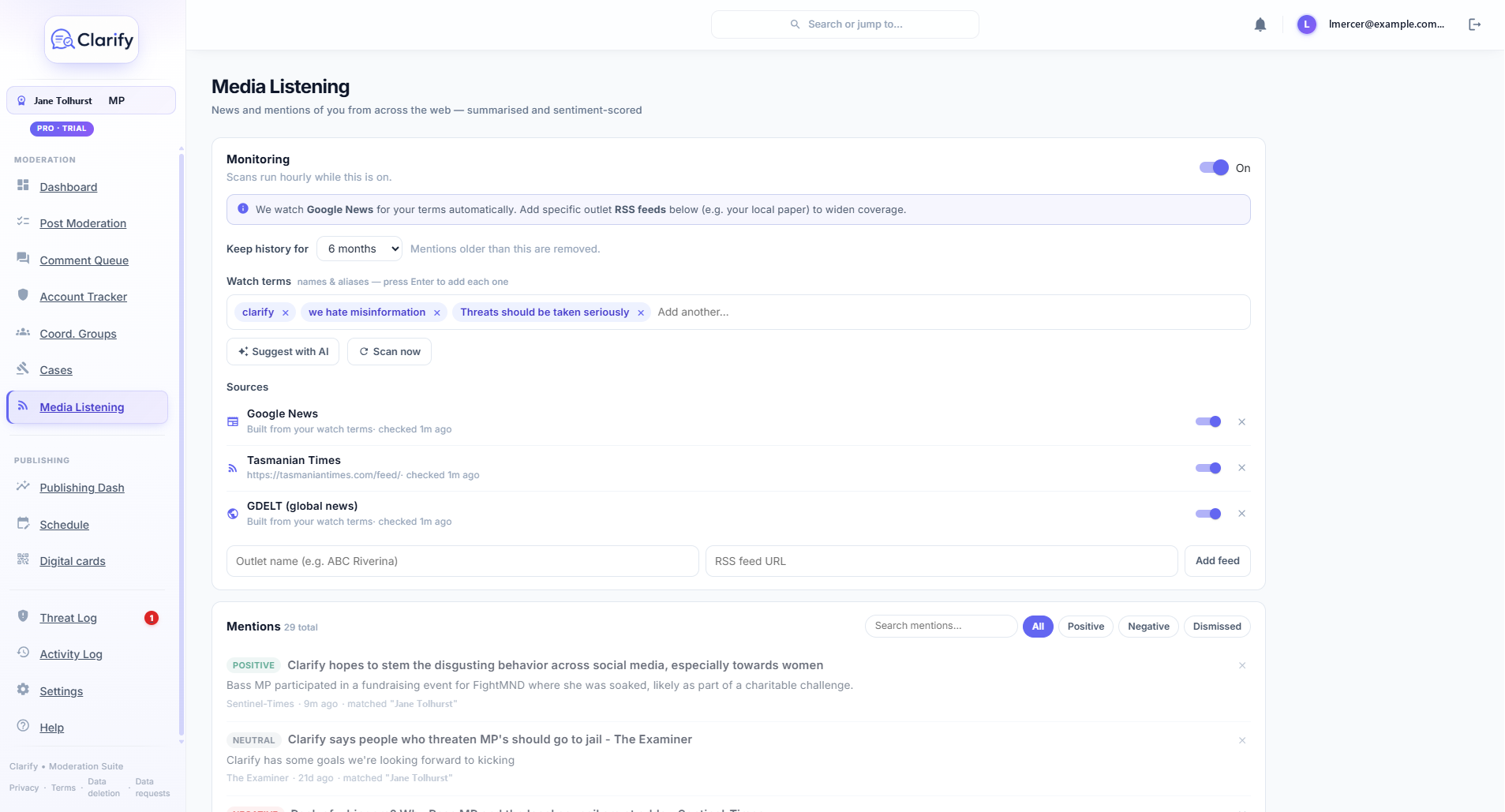This screenshot has width=1505, height=812.
Task: Toggle Monitoring on/off switch
Action: click(1214, 167)
